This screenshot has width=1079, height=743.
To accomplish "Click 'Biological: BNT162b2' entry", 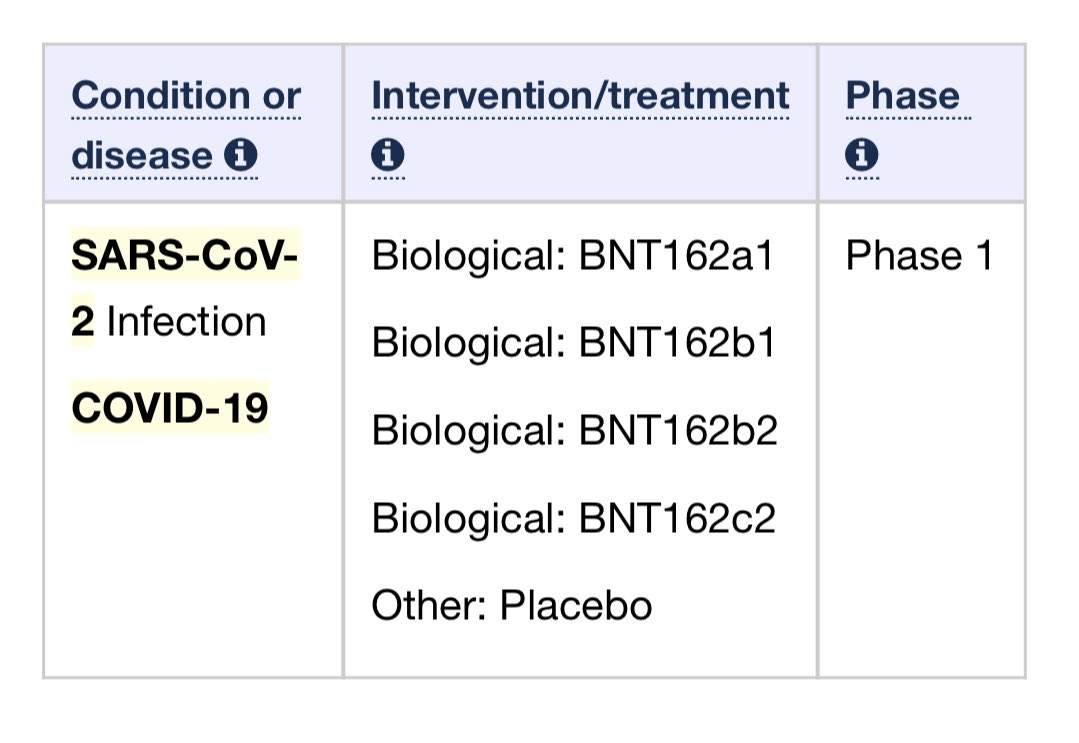I will (575, 430).
